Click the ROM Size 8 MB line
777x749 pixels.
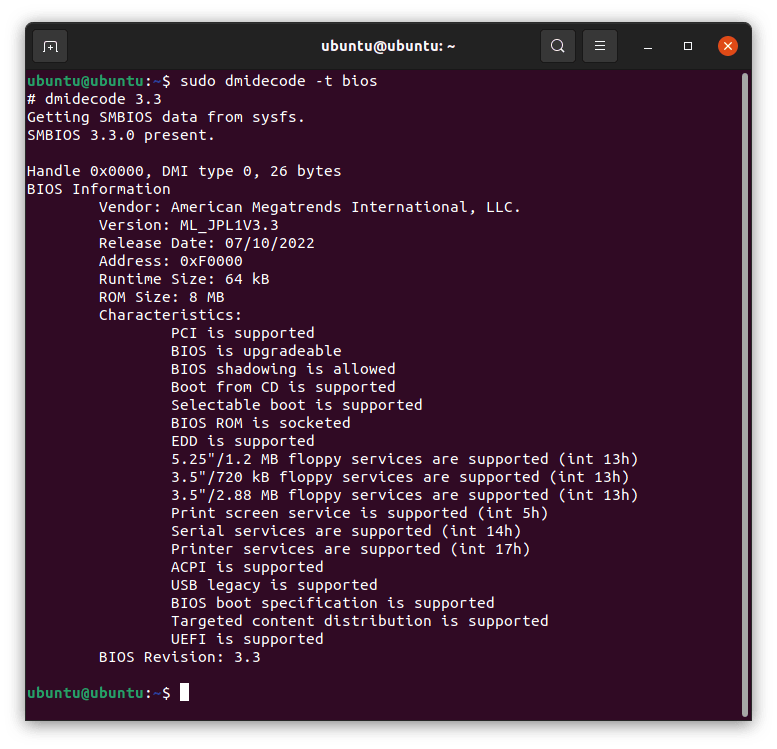pyautogui.click(x=162, y=297)
